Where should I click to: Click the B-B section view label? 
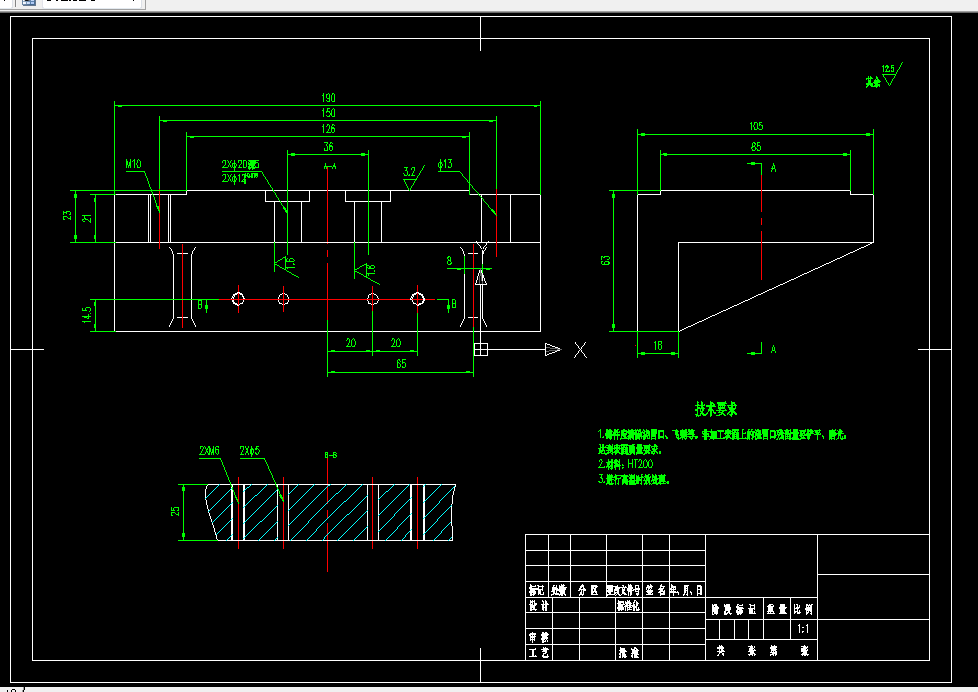[331, 455]
